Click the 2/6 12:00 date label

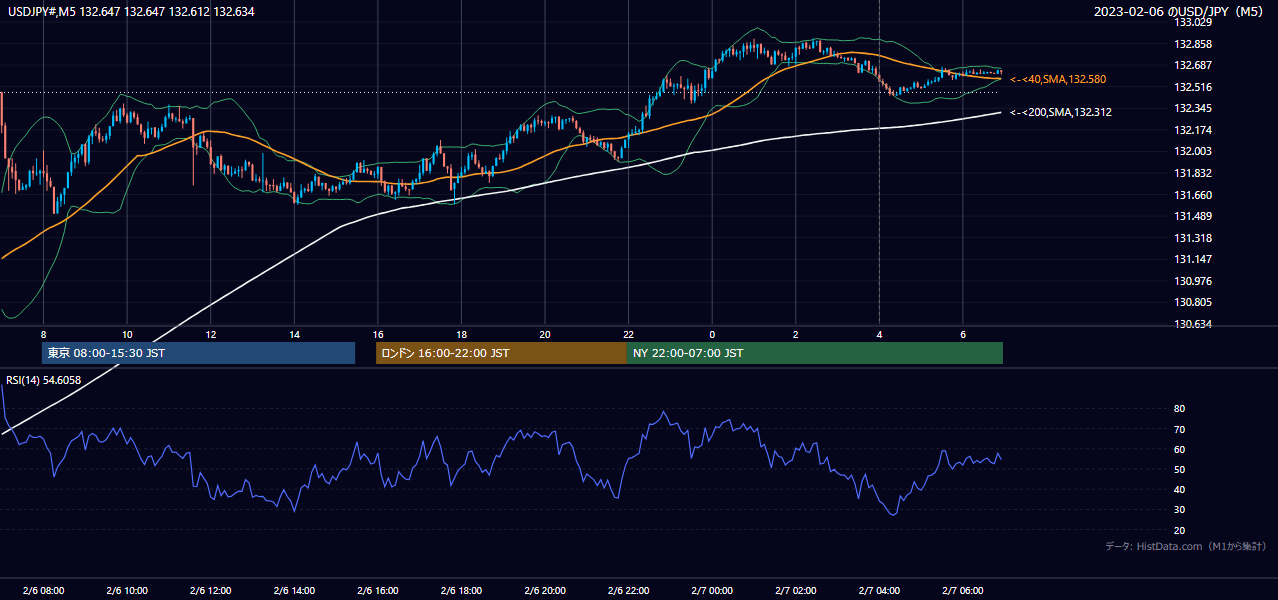coord(211,591)
